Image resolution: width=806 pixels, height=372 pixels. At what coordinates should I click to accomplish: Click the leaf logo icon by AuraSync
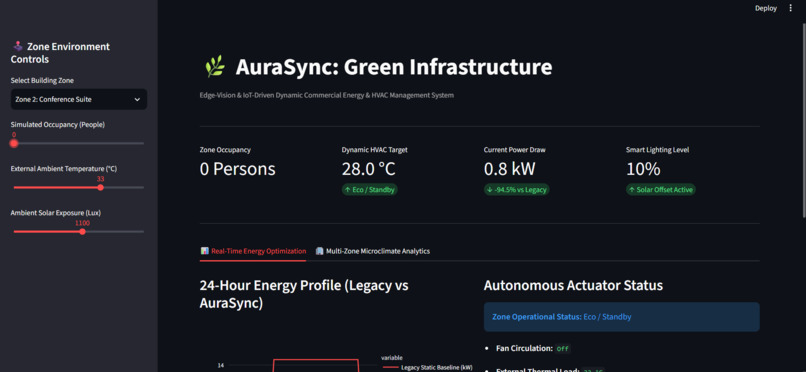coord(214,67)
